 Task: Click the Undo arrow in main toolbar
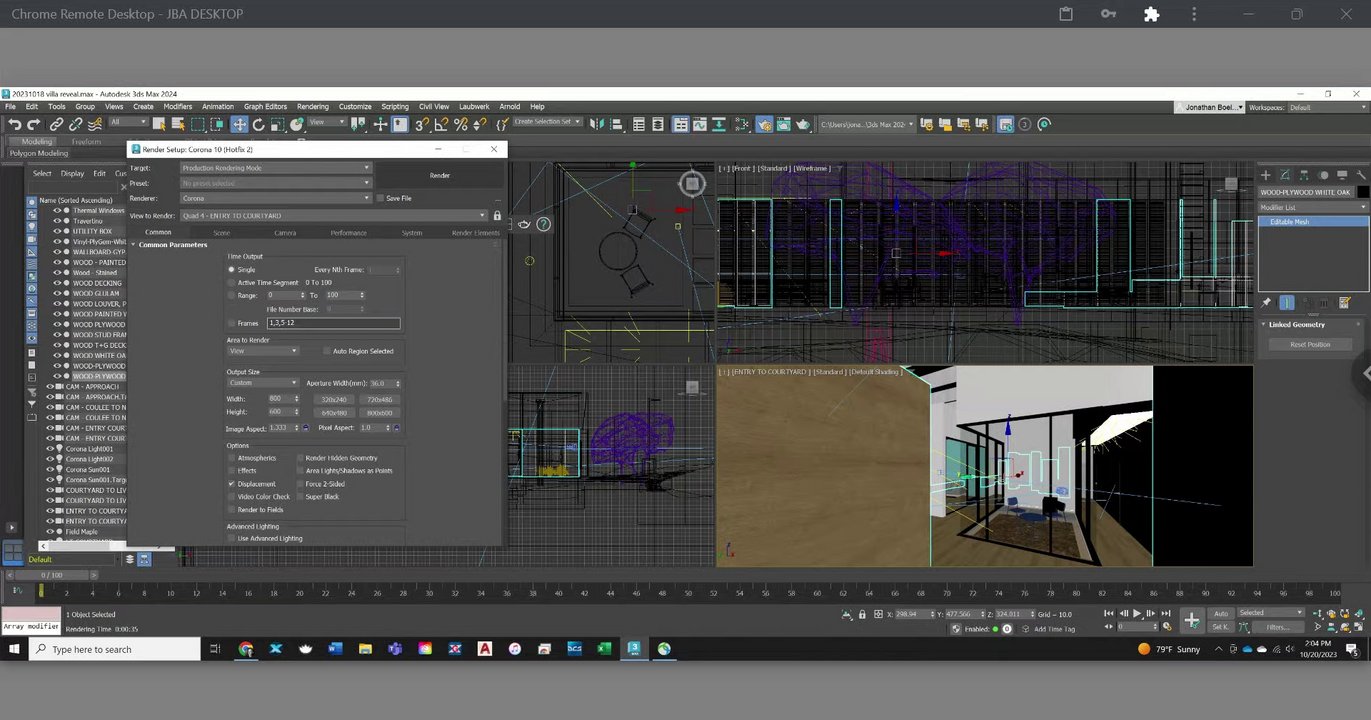click(x=14, y=124)
